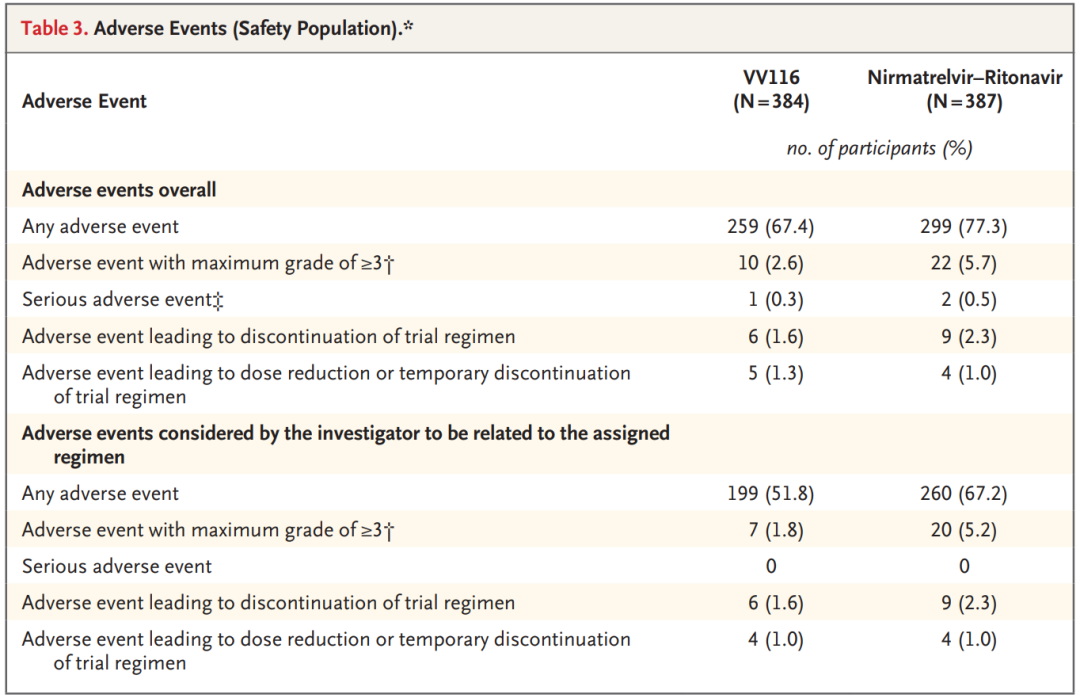Image resolution: width=1080 pixels, height=698 pixels.
Task: Click the investigator-related adverse events section heading
Action: [345, 434]
